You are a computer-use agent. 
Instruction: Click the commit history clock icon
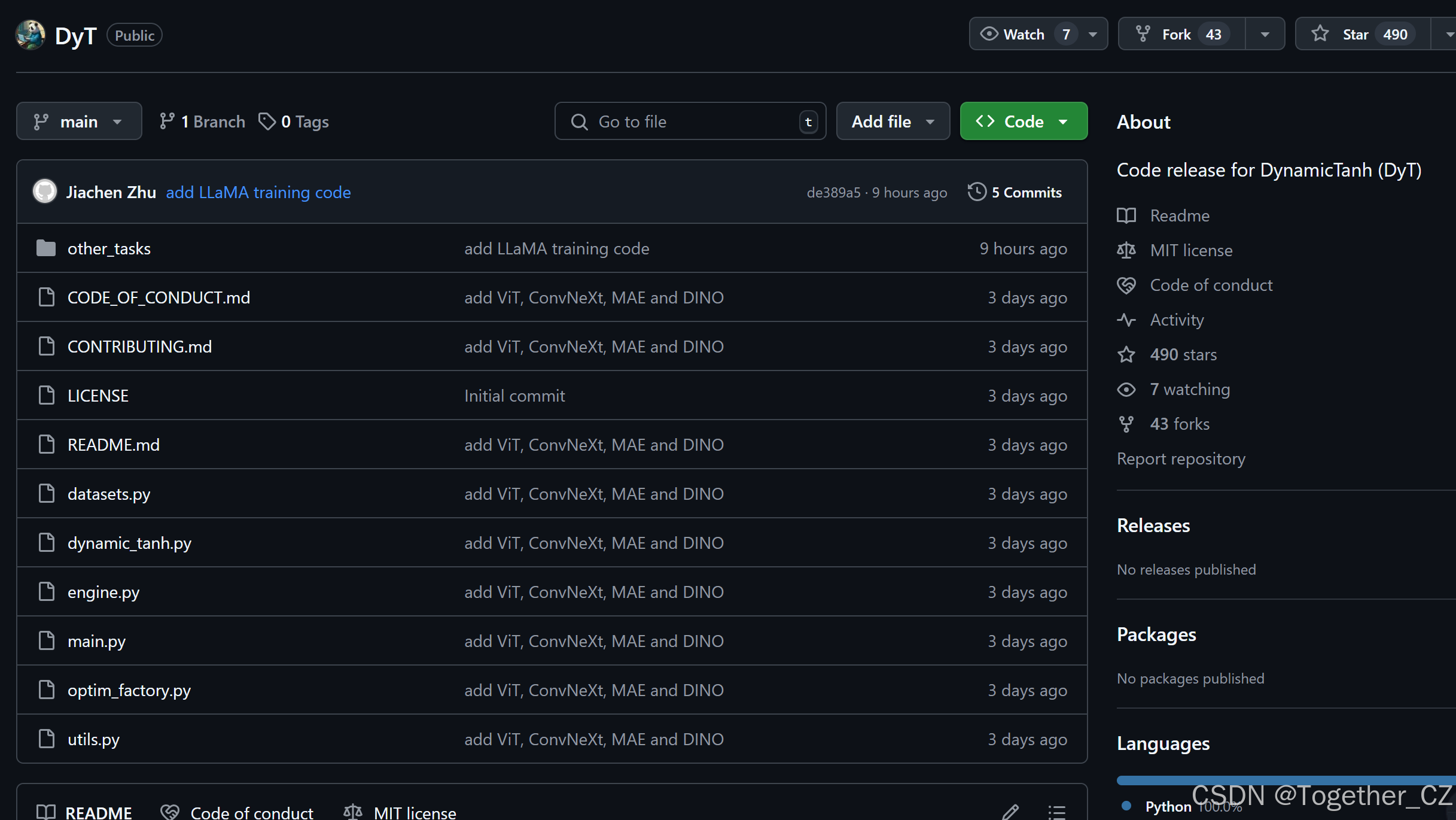click(x=976, y=192)
